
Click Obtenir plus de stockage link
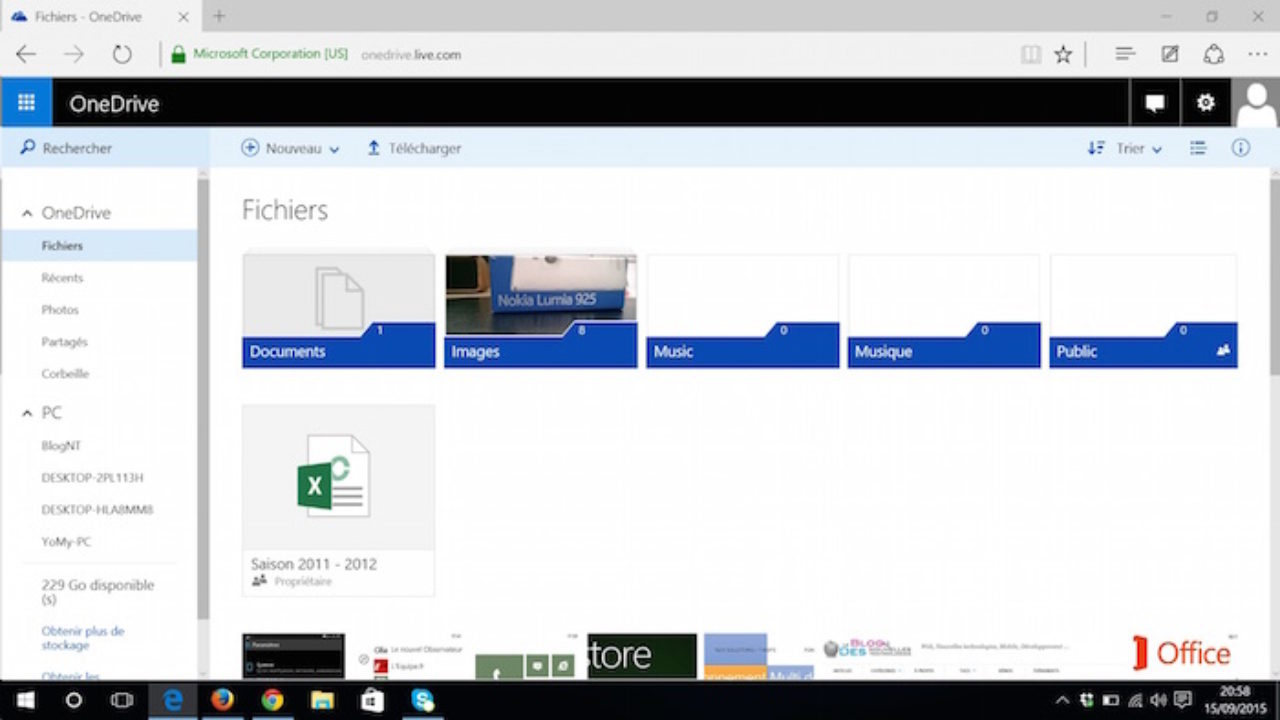pyautogui.click(x=83, y=638)
